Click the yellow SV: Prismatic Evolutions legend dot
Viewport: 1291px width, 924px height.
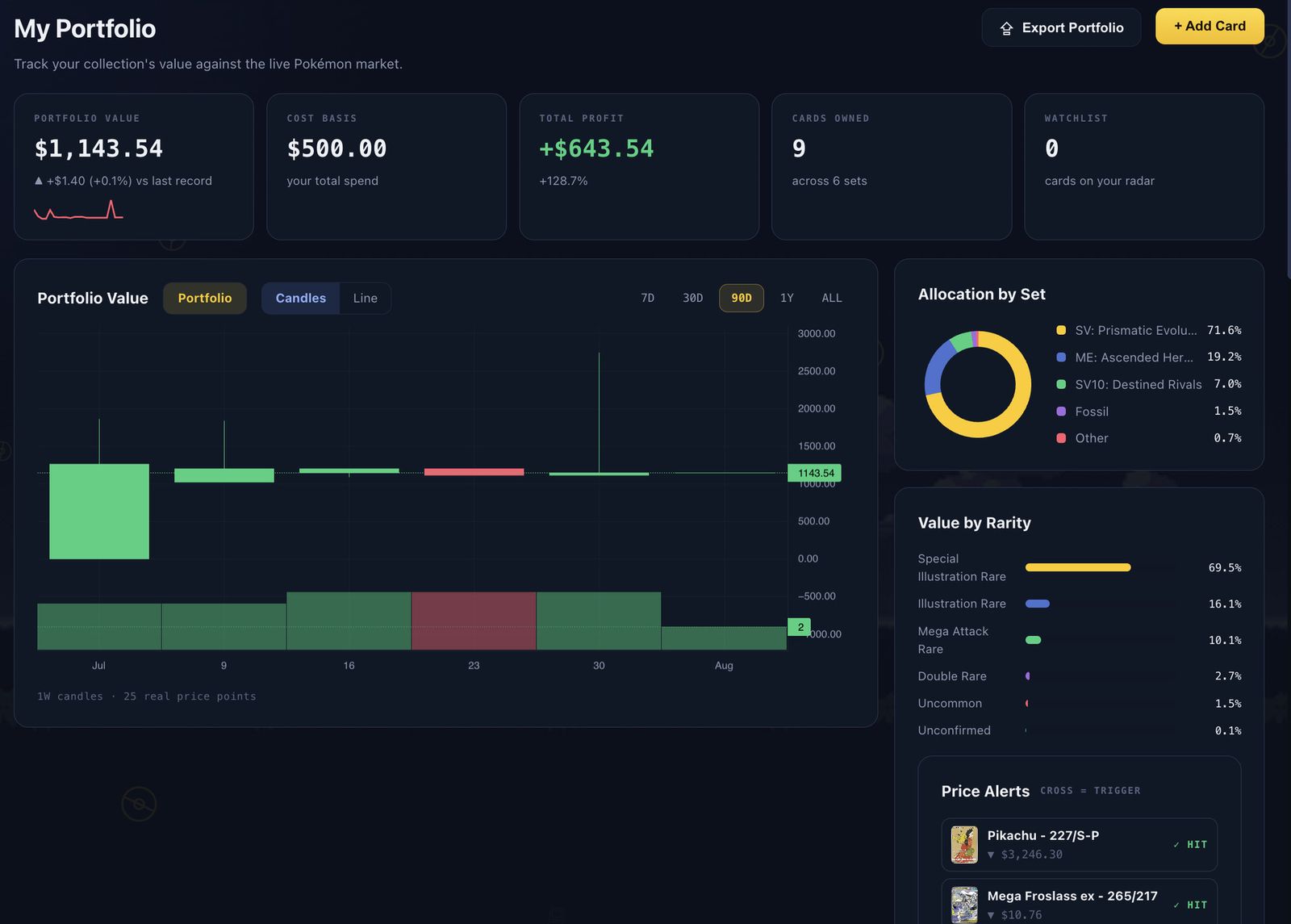coord(1061,330)
